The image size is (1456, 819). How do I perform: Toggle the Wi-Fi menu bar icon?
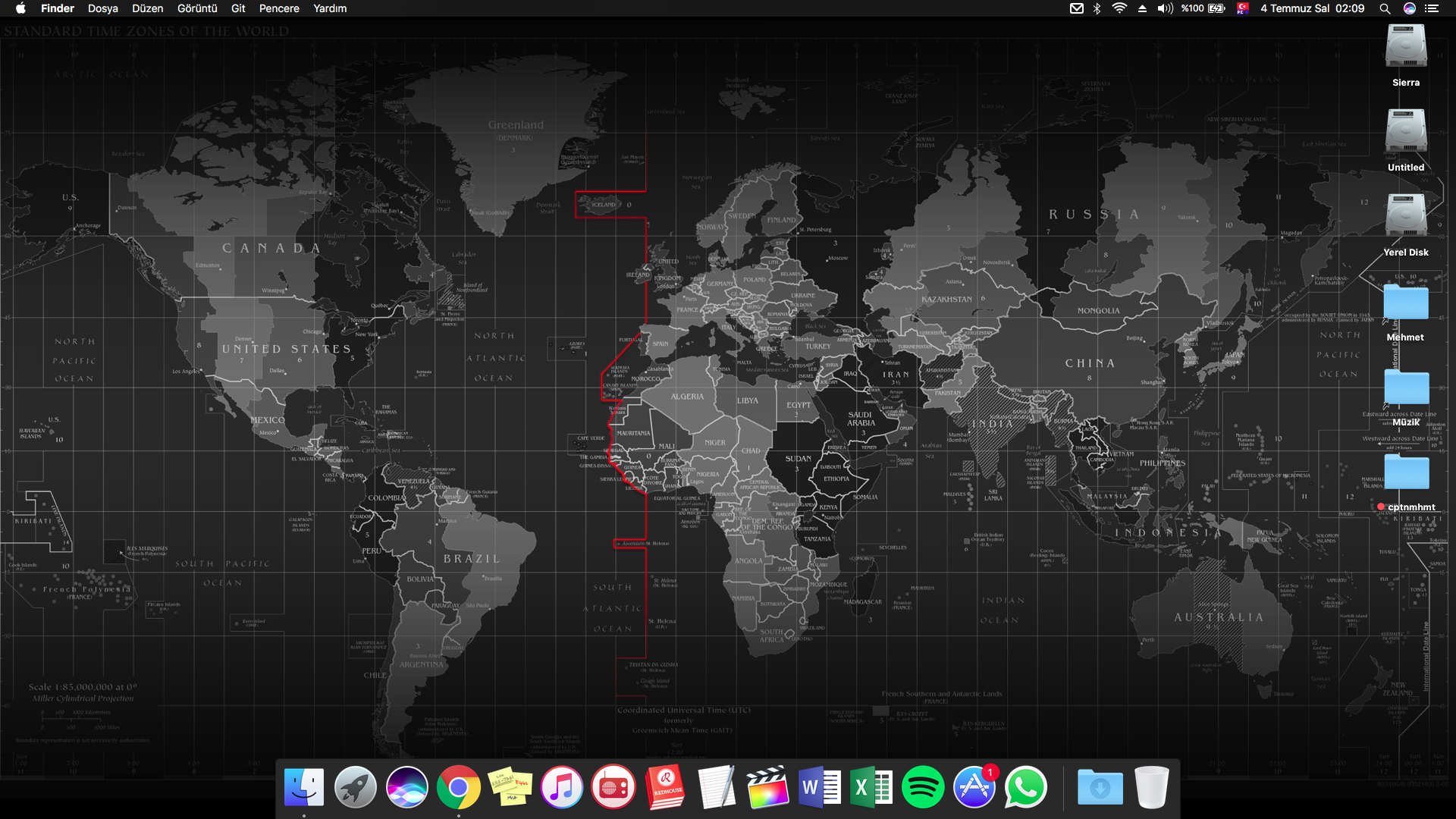[x=1119, y=8]
